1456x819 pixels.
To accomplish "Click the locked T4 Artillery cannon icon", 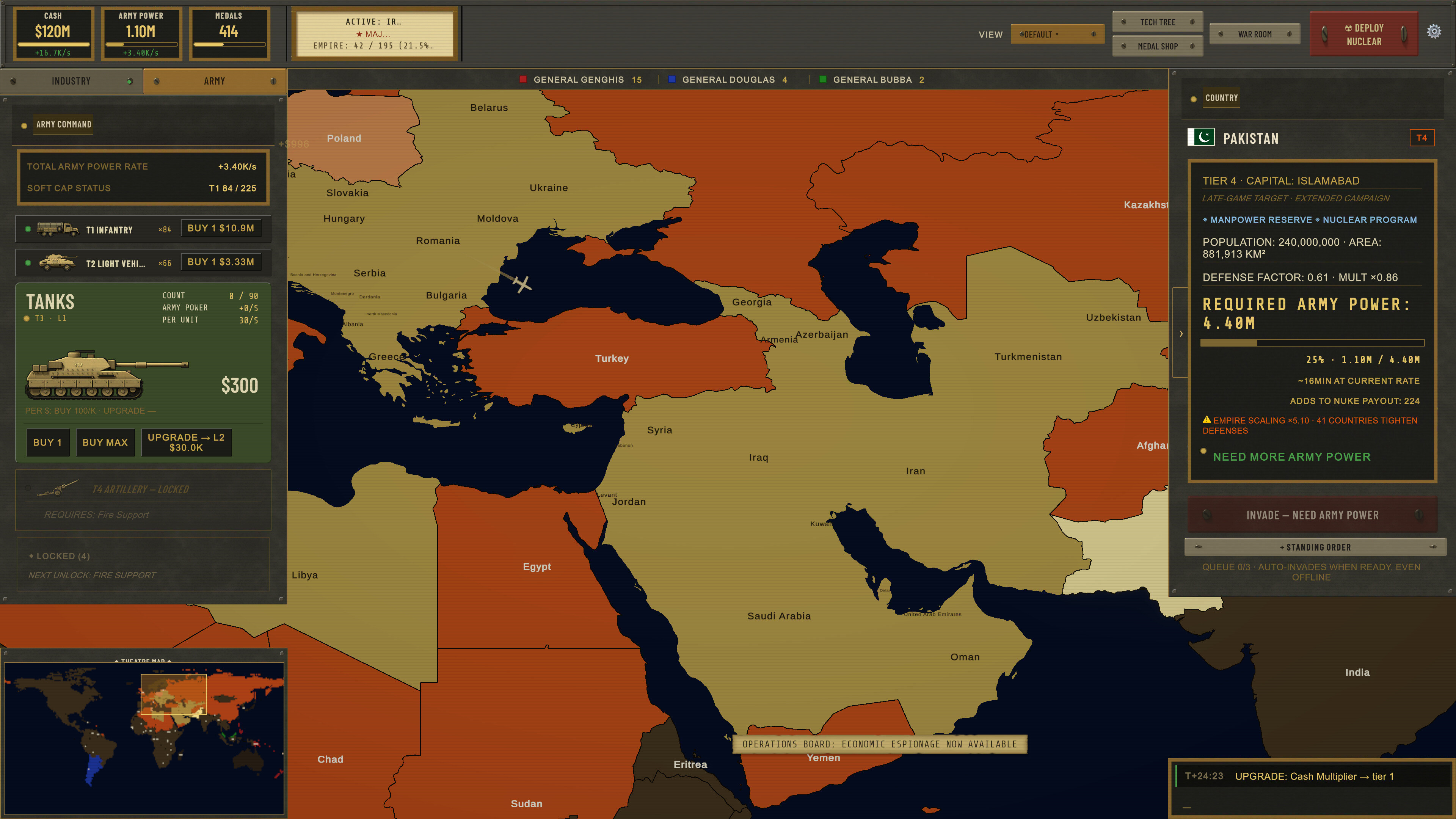I will tap(58, 488).
